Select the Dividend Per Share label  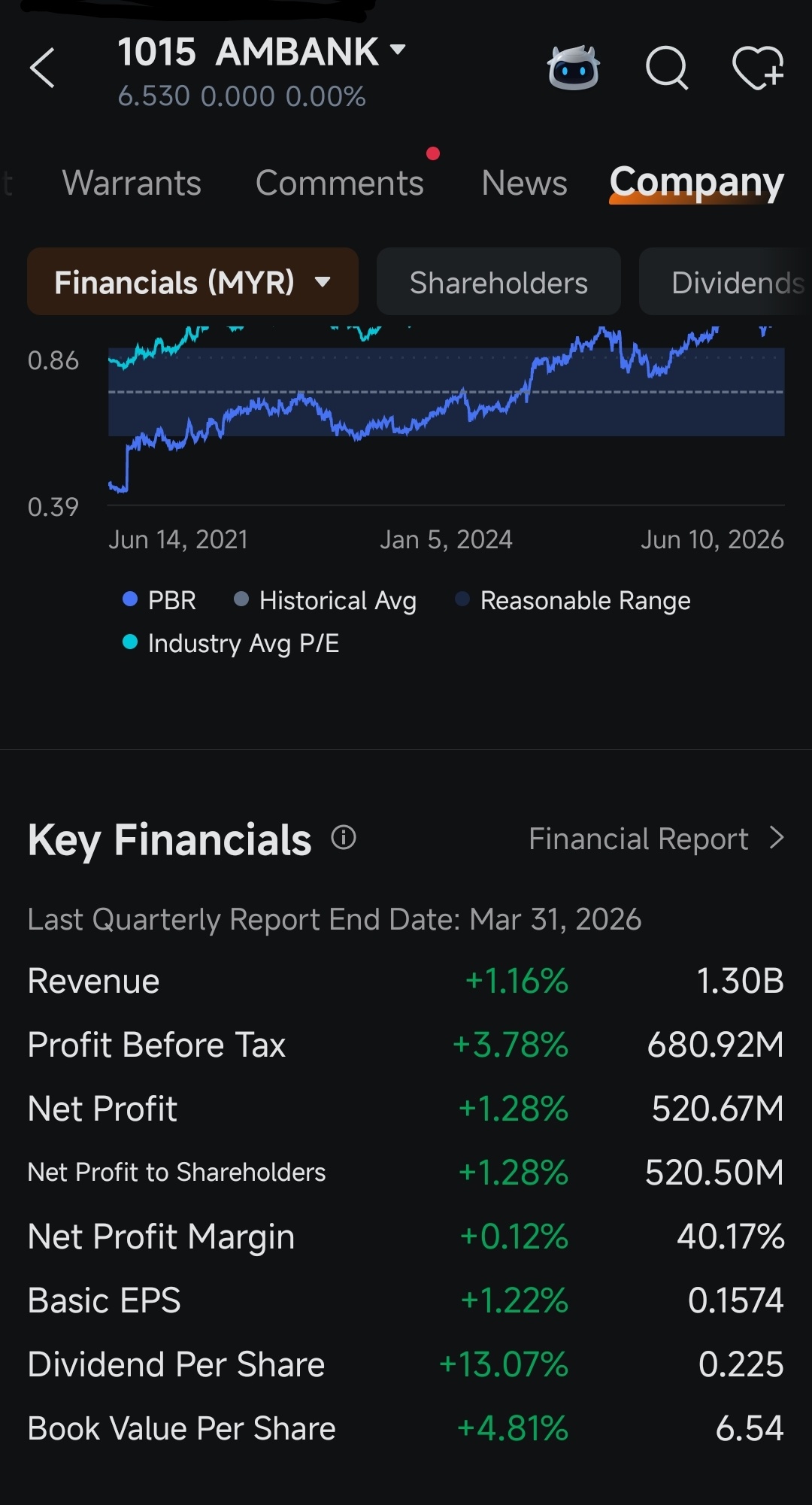click(176, 1364)
